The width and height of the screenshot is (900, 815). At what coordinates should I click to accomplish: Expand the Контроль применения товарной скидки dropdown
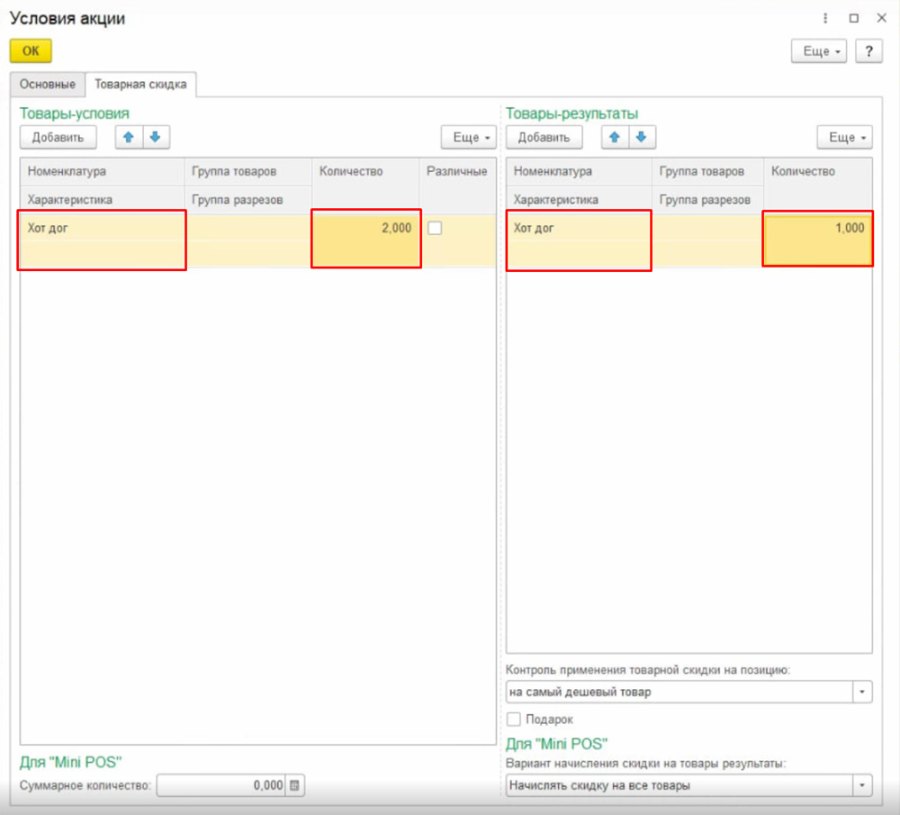click(x=862, y=692)
